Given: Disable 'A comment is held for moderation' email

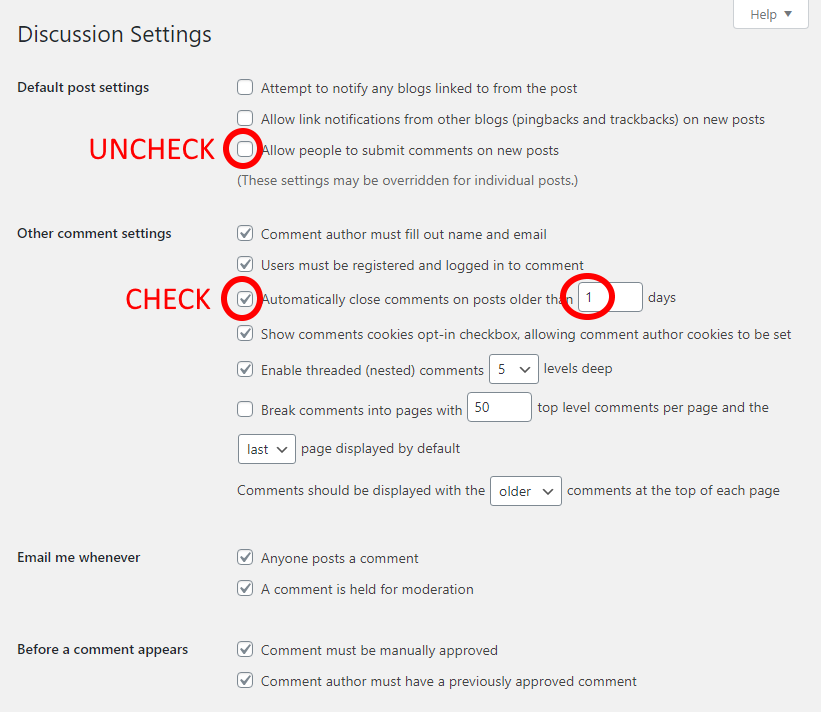Looking at the screenshot, I should click(x=245, y=588).
